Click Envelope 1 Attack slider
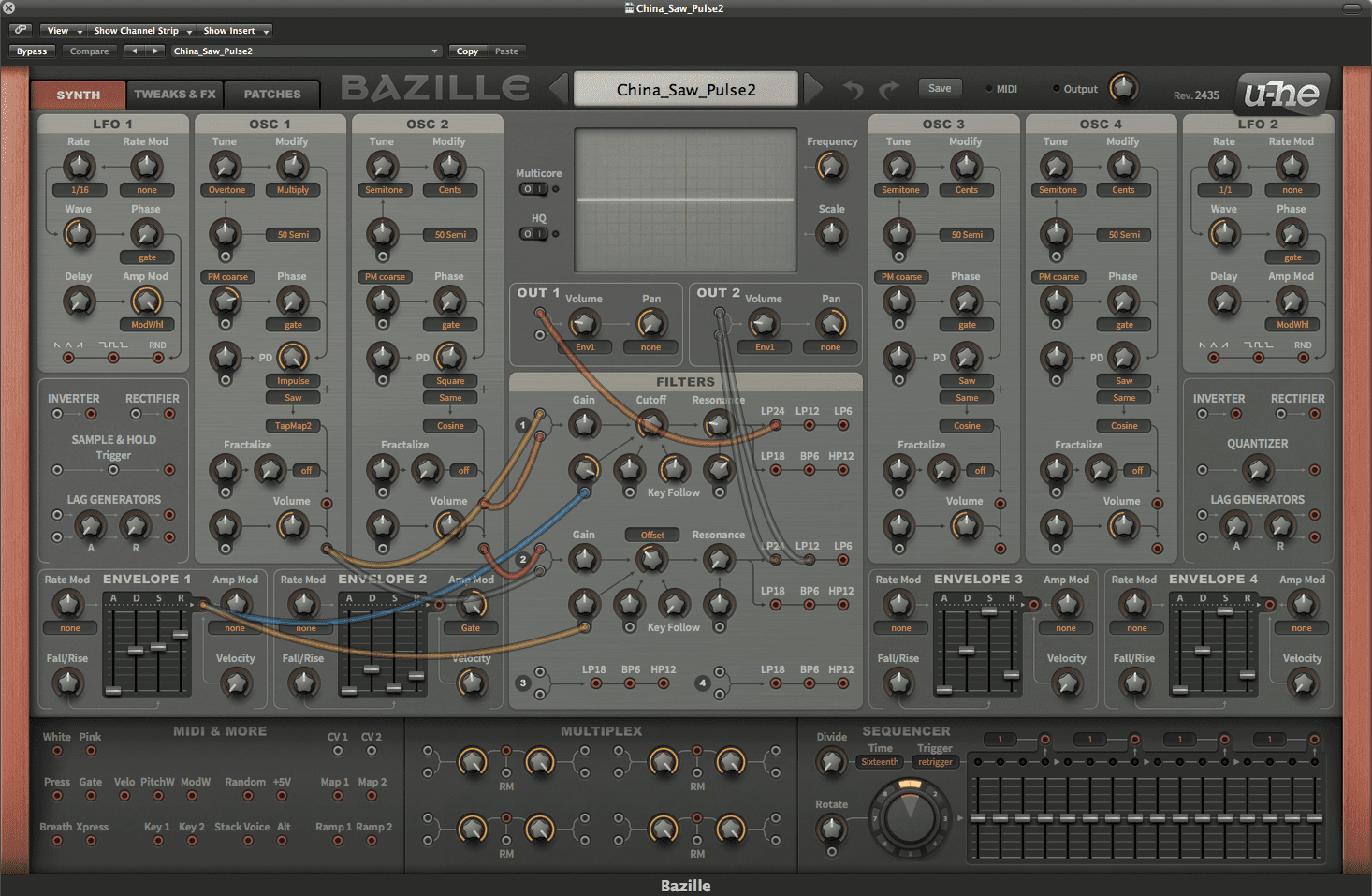The width and height of the screenshot is (1372, 896). click(x=113, y=689)
